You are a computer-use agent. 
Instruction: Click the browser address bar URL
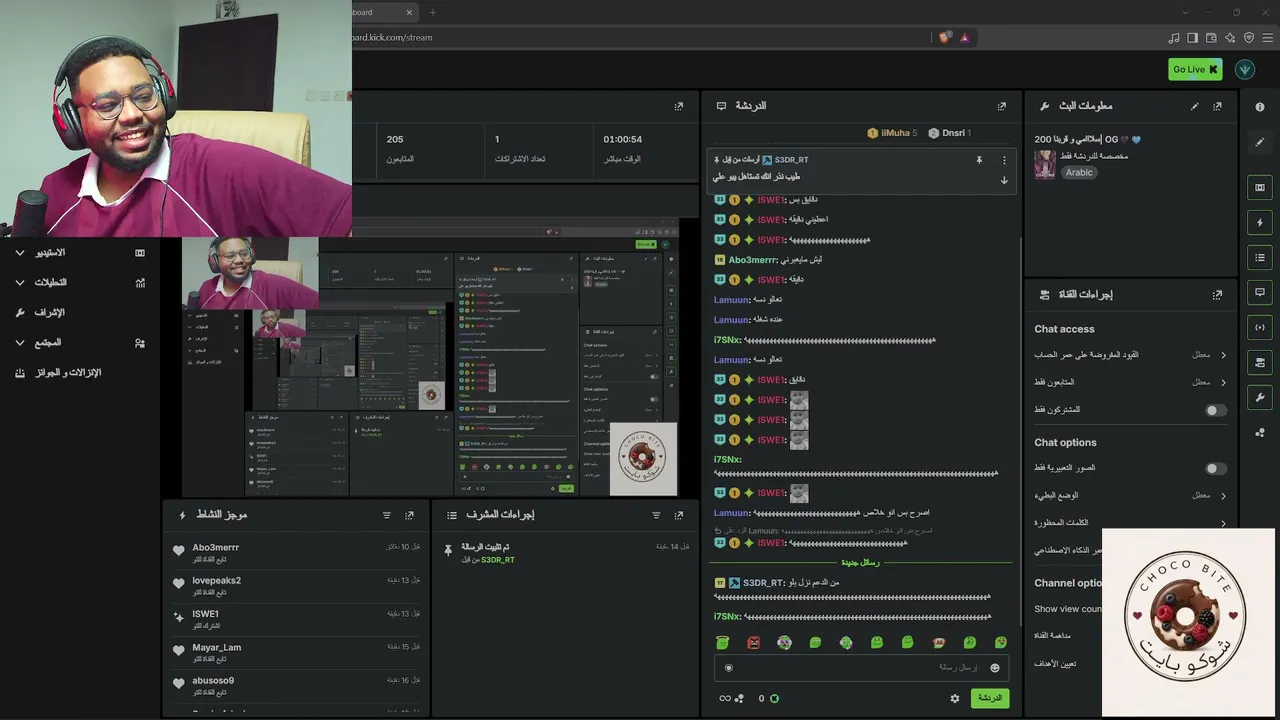392,37
